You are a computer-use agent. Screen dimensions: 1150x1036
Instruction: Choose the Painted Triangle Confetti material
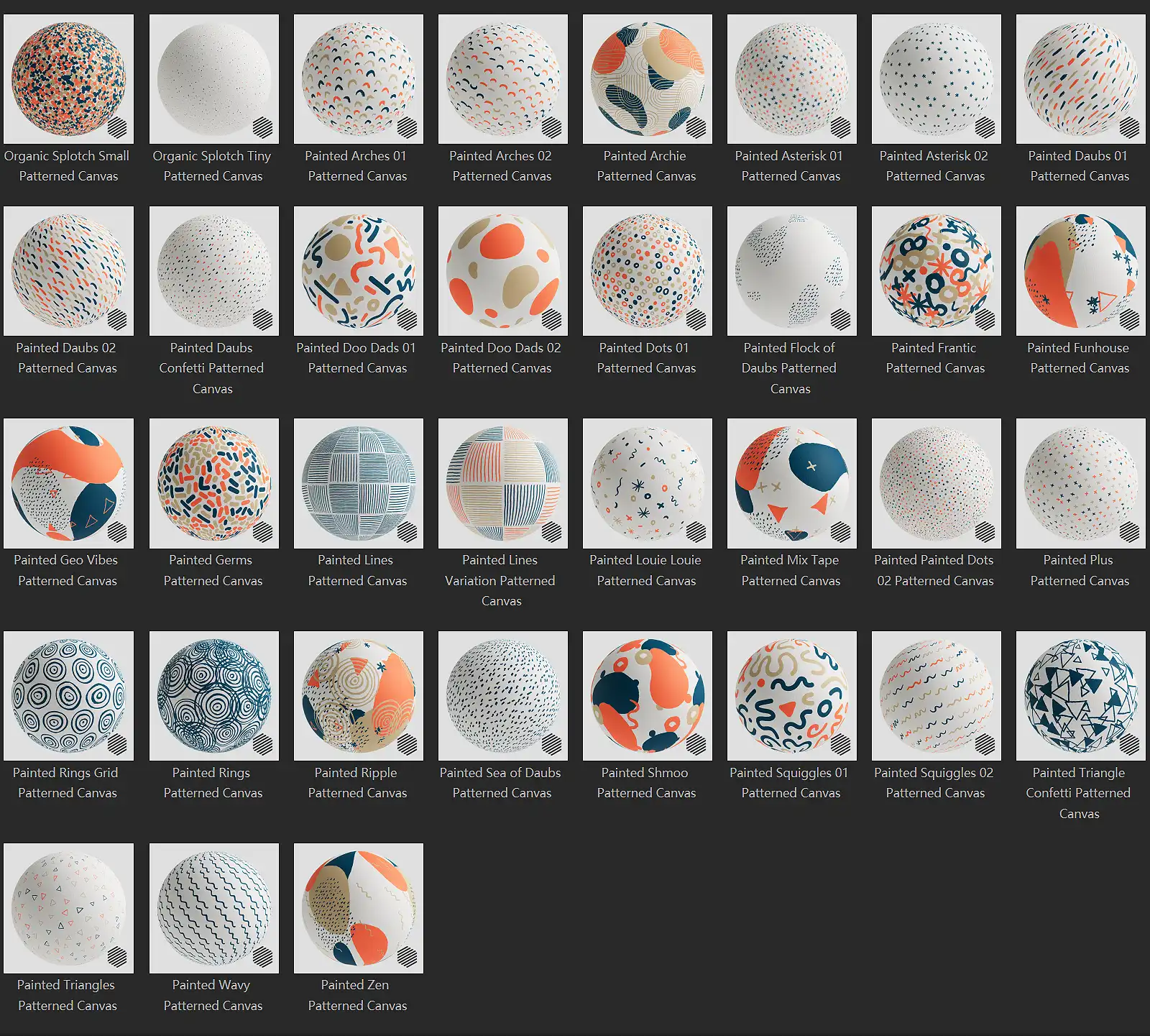coord(1080,696)
